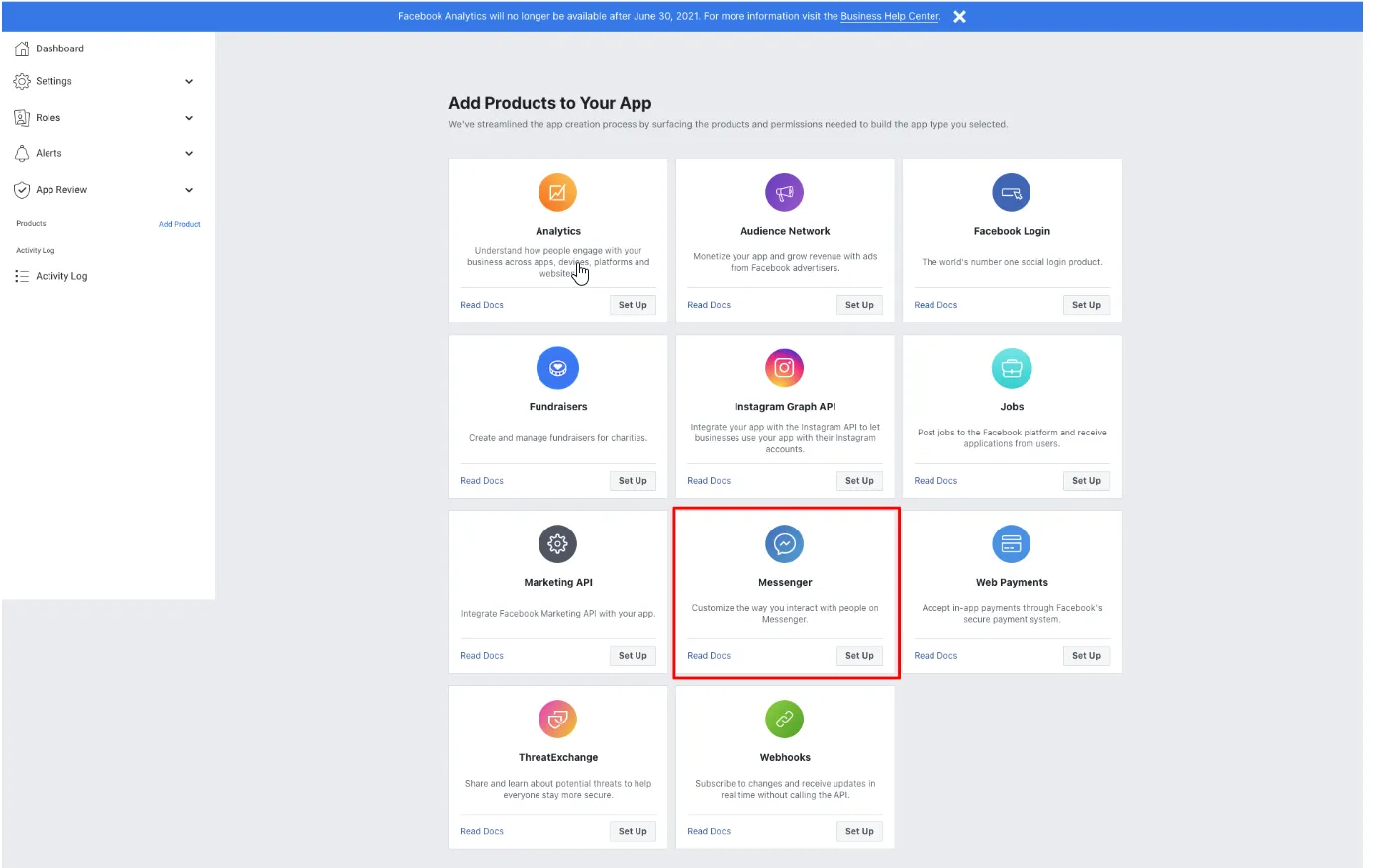Click the Audience Network megaphone icon
This screenshot has height=868, width=1373.
(x=785, y=193)
